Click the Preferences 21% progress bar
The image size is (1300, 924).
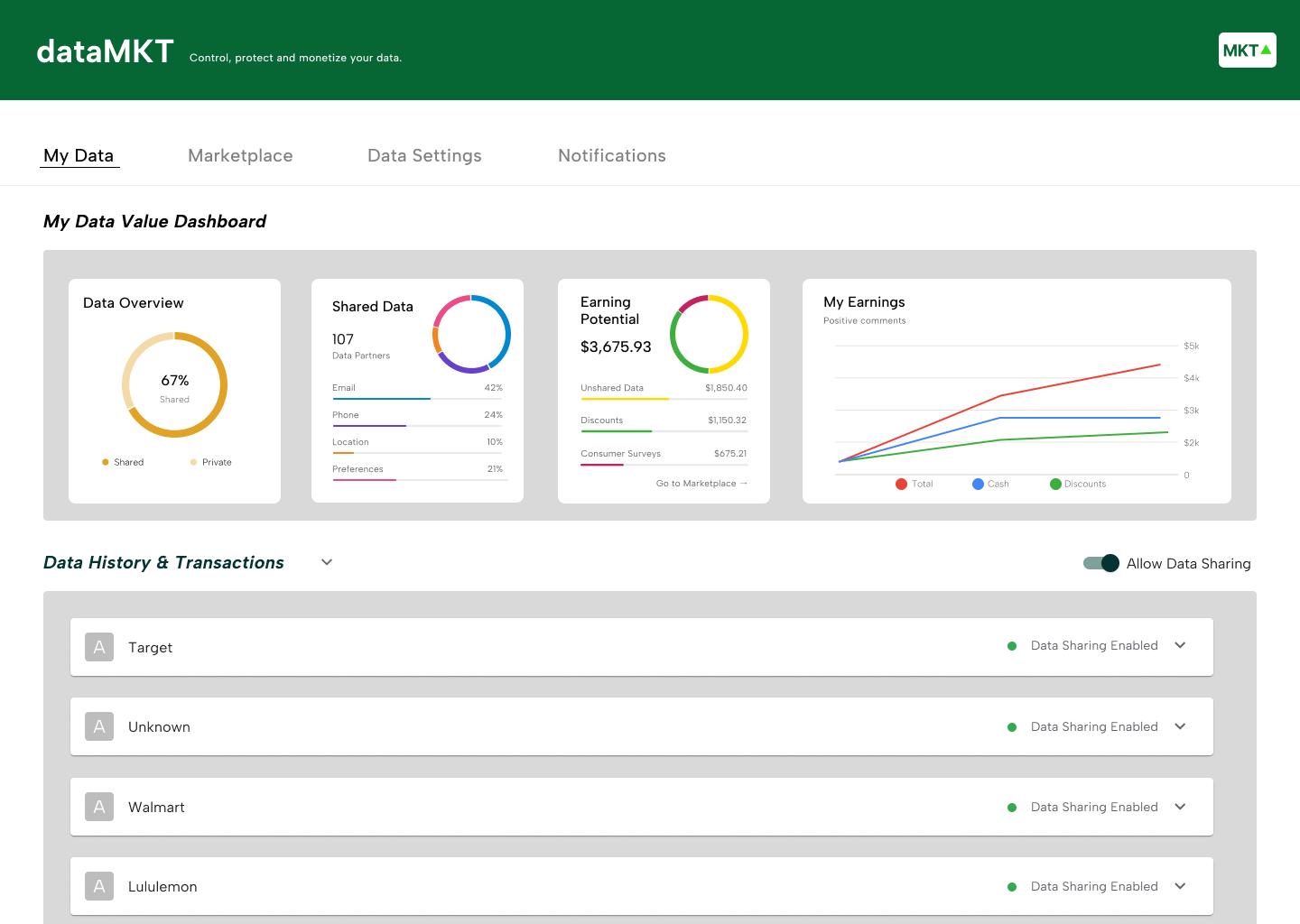click(420, 480)
